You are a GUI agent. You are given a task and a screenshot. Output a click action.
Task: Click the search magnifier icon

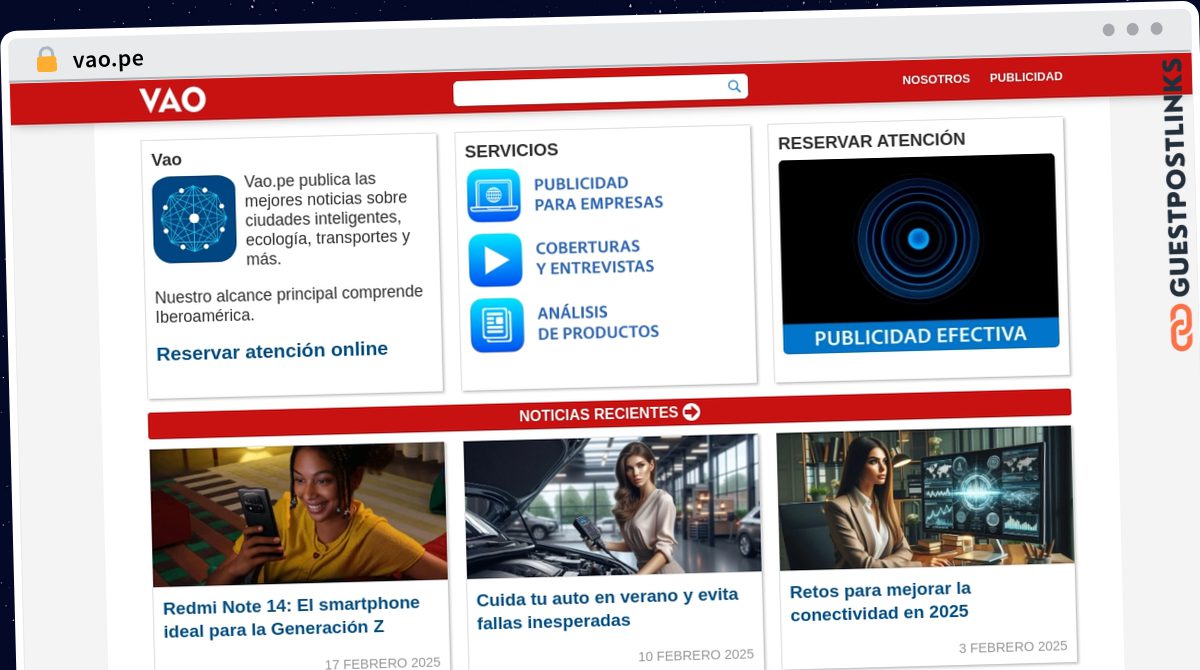point(734,87)
